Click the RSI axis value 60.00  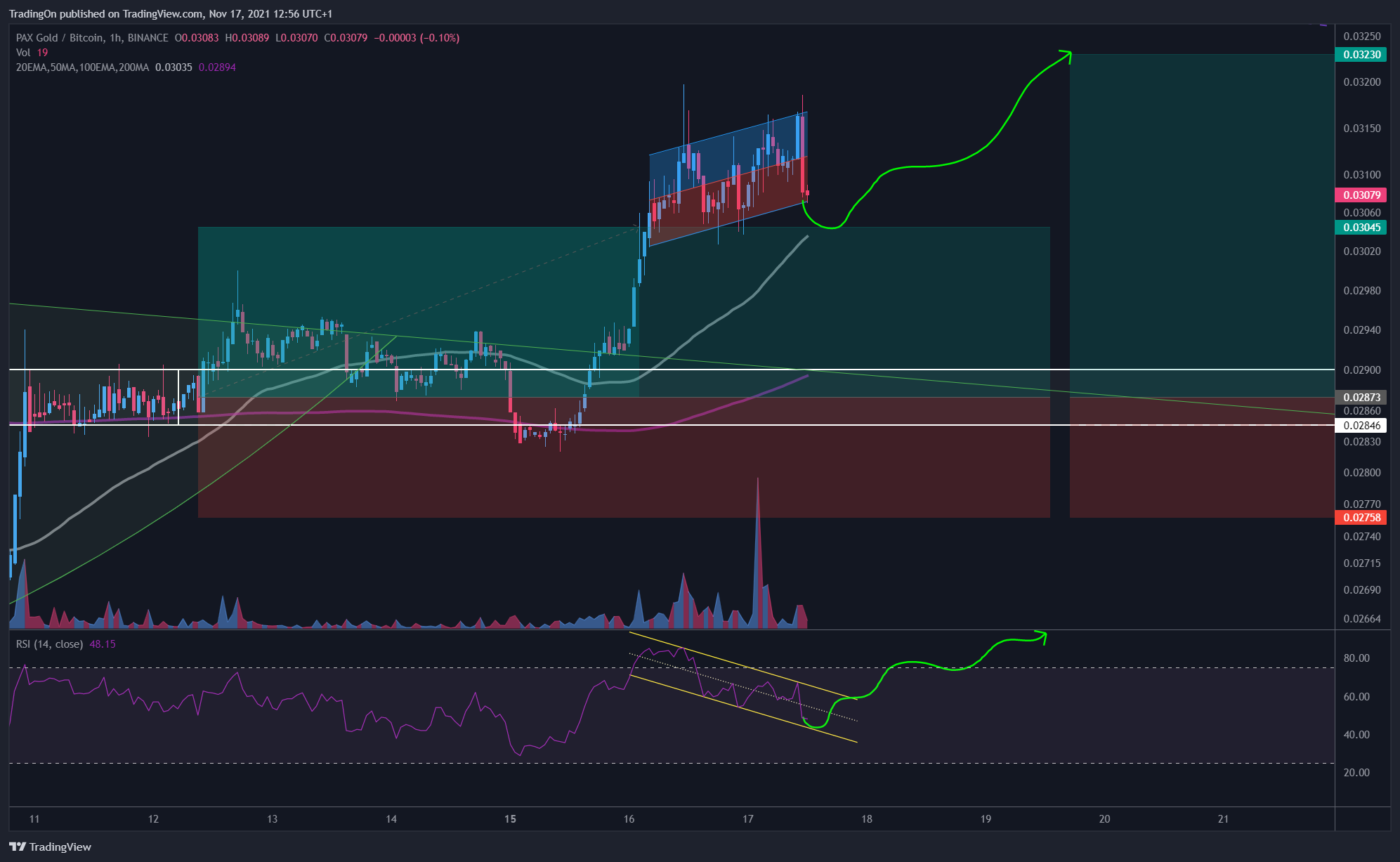point(1356,697)
